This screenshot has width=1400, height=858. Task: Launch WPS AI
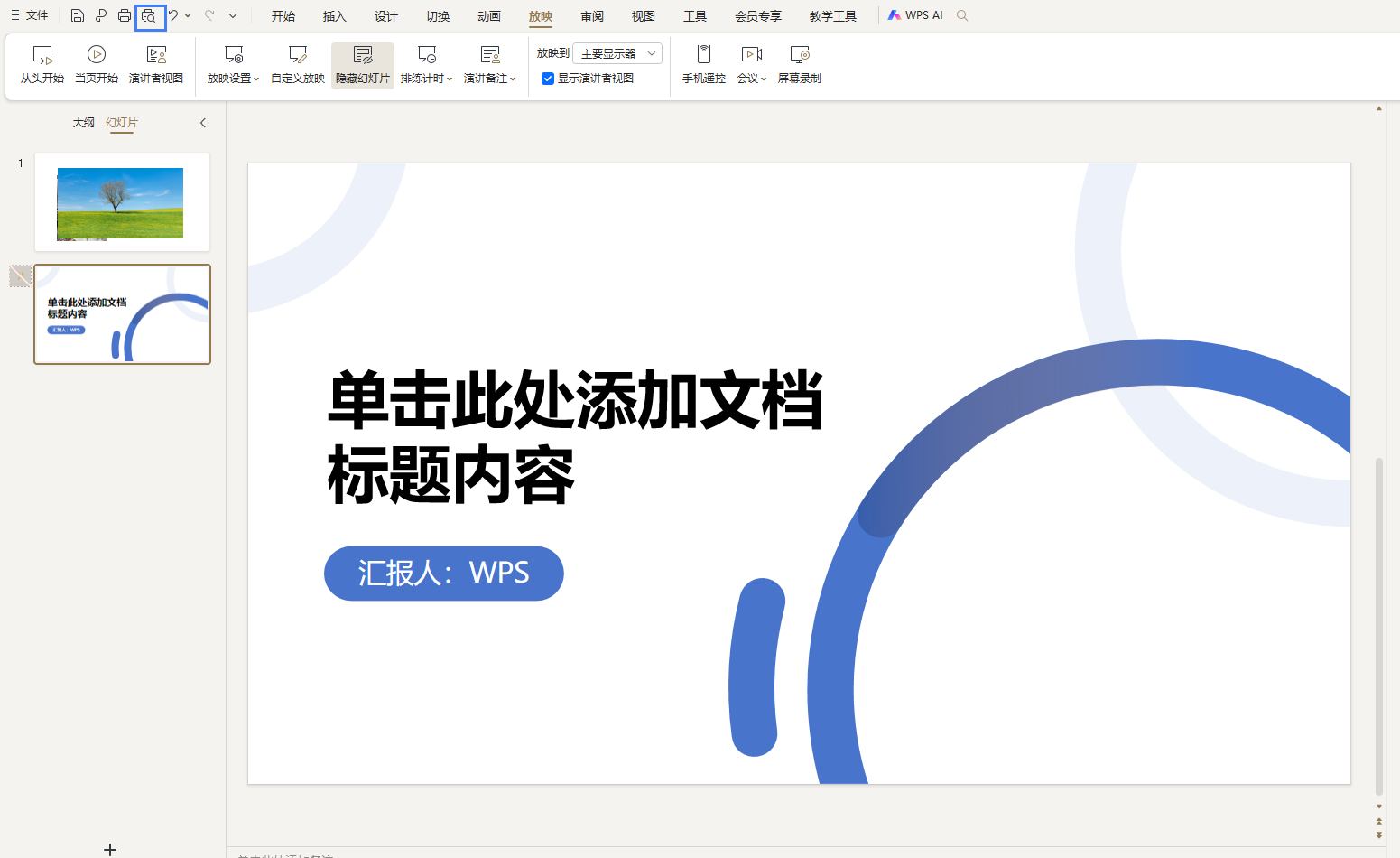click(915, 15)
